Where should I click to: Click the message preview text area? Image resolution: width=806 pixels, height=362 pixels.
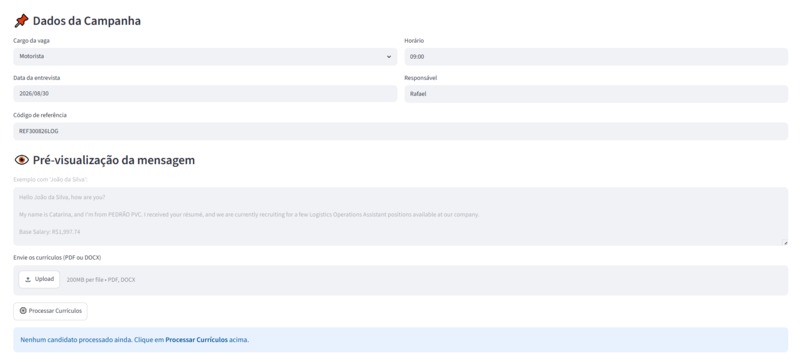click(x=400, y=216)
